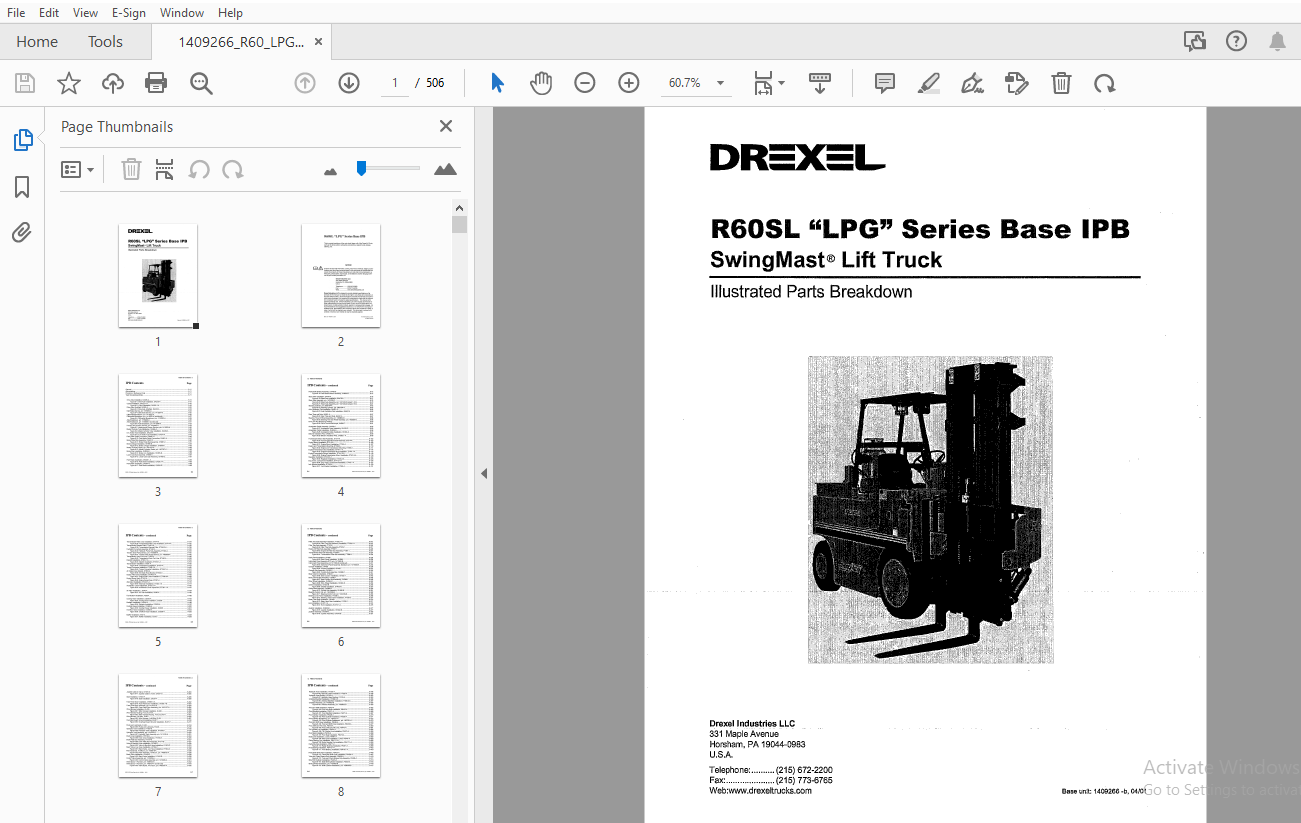Viewport: 1301px width, 823px height.
Task: Zoom out with the minus button
Action: coord(585,83)
